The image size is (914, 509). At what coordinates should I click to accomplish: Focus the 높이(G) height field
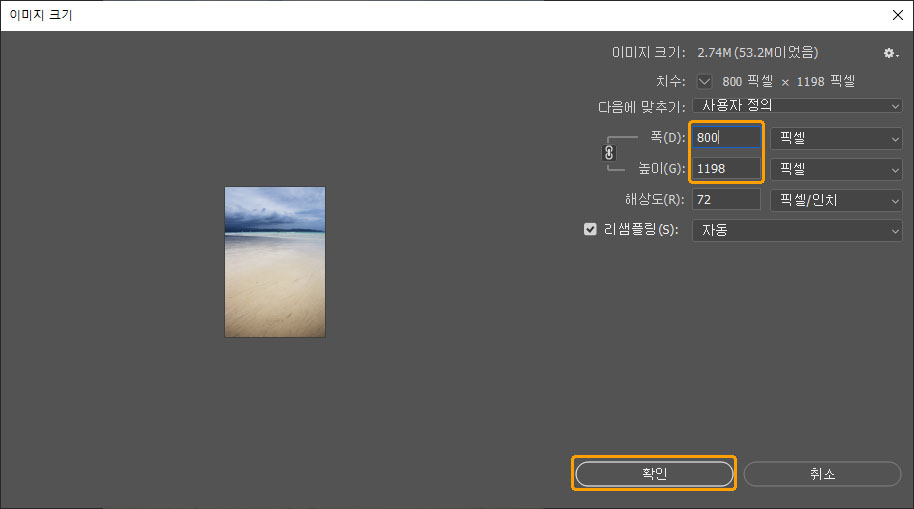point(726,169)
